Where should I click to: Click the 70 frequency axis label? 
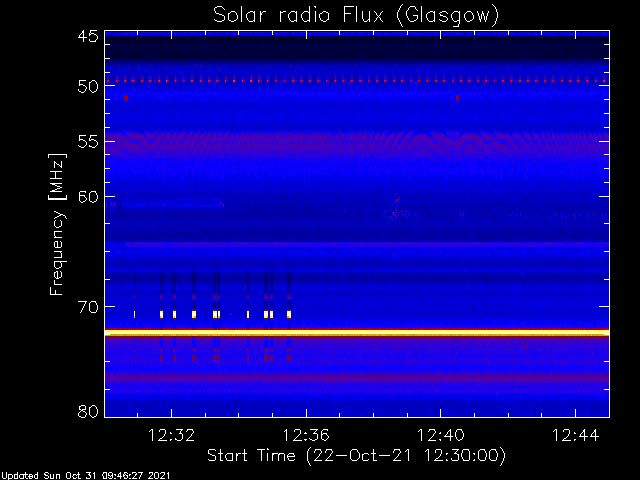88,307
